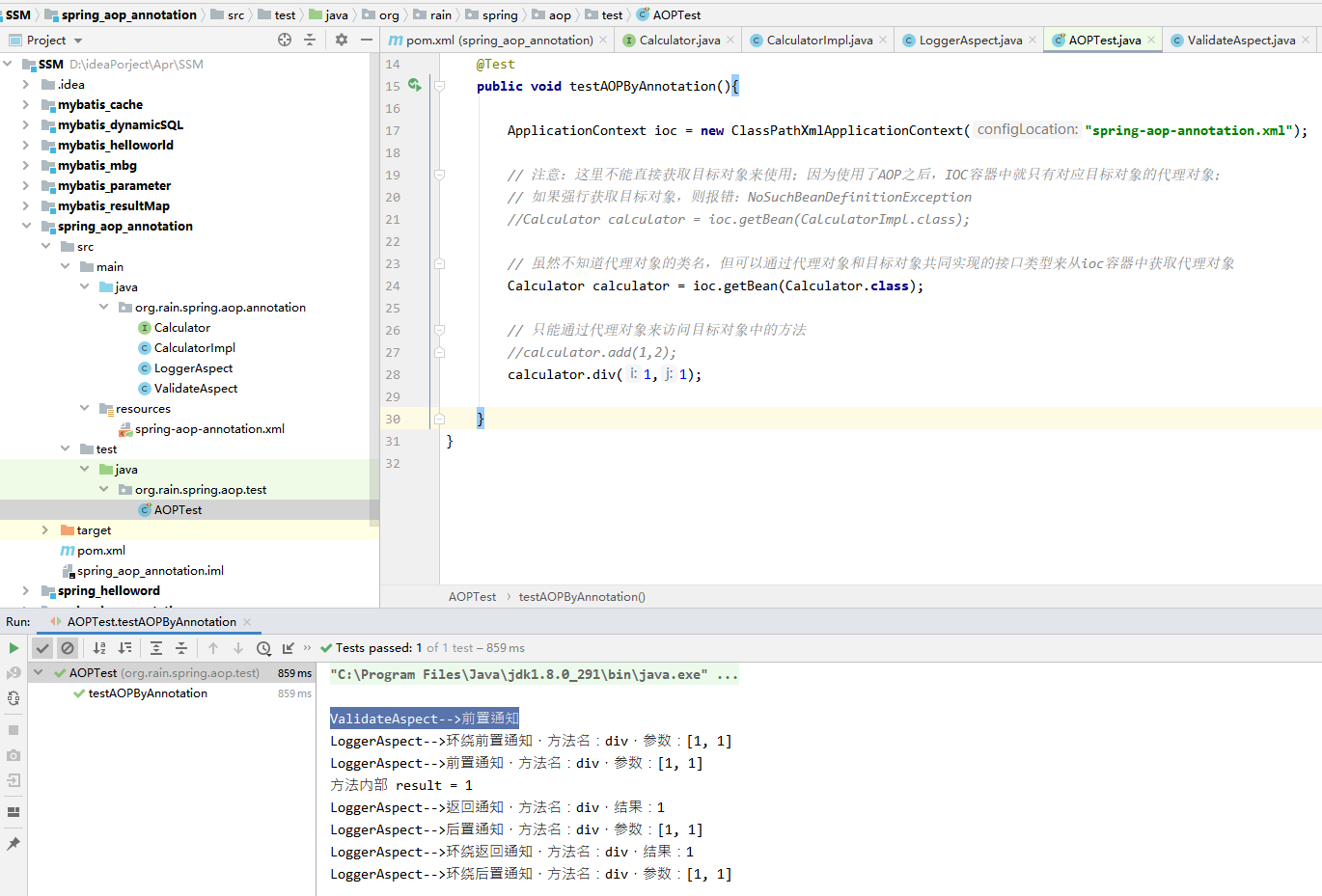Expand mybatis_cache module

26,104
